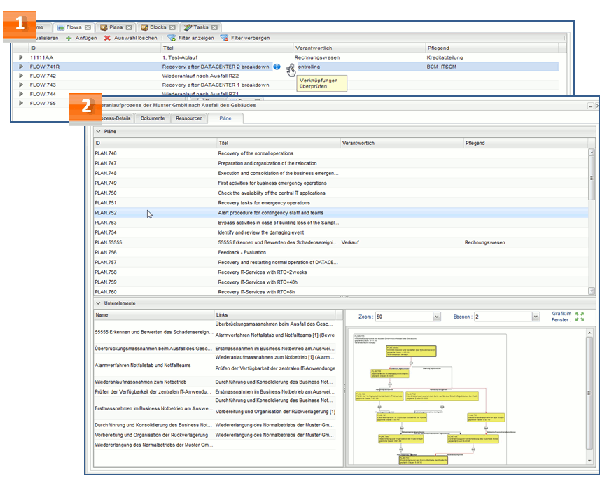
Task: Select the 'Feedback - Evaluation' plan row
Action: tap(341, 253)
